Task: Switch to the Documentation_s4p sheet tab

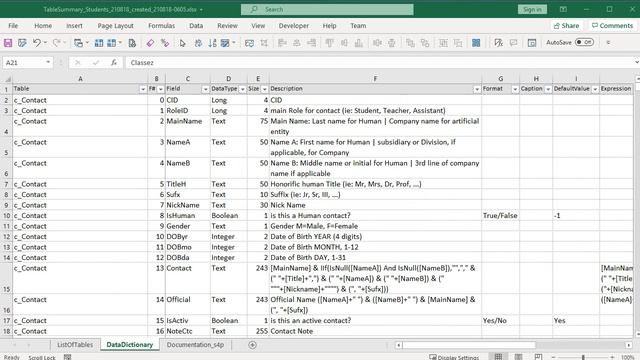Action: [x=195, y=345]
